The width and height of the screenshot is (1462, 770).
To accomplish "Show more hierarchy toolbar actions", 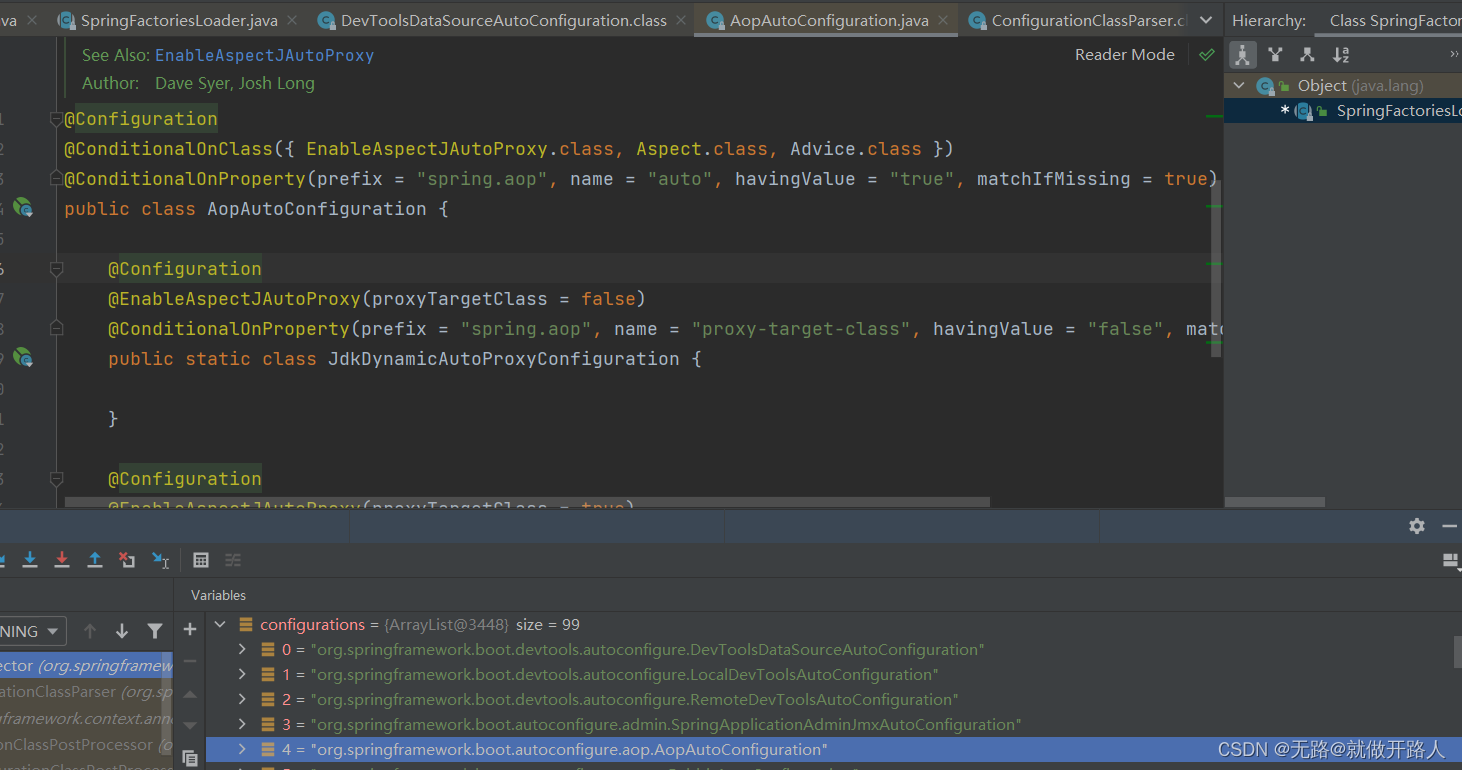I will pos(1454,55).
